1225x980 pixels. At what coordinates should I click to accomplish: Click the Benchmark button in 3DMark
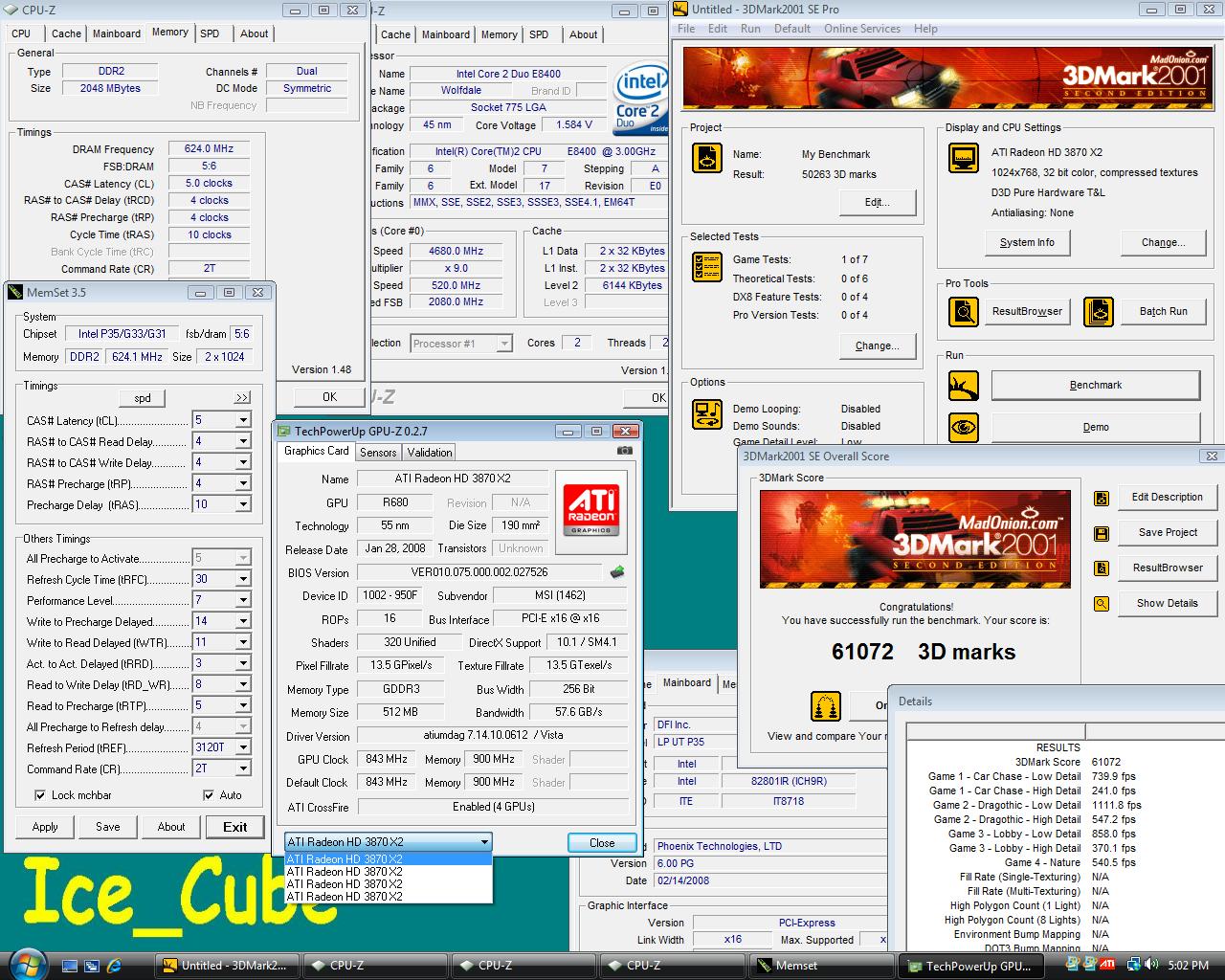click(x=1096, y=386)
